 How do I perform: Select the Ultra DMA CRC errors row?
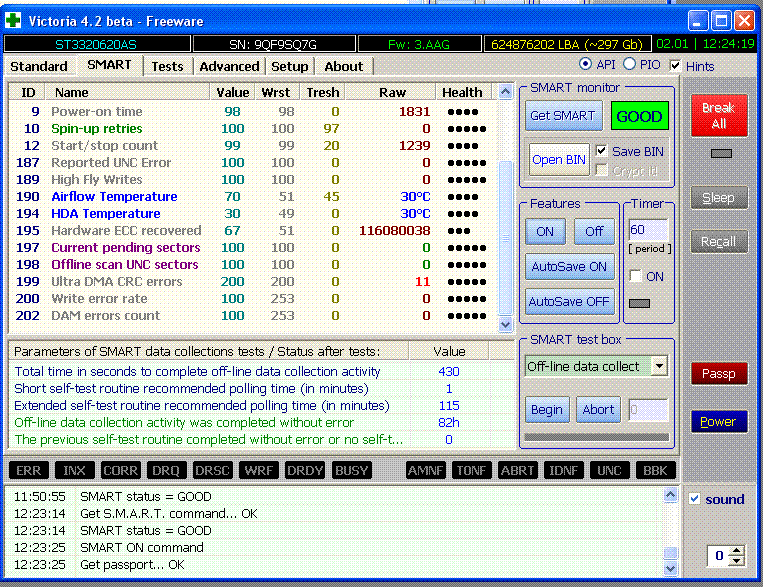tap(253, 282)
